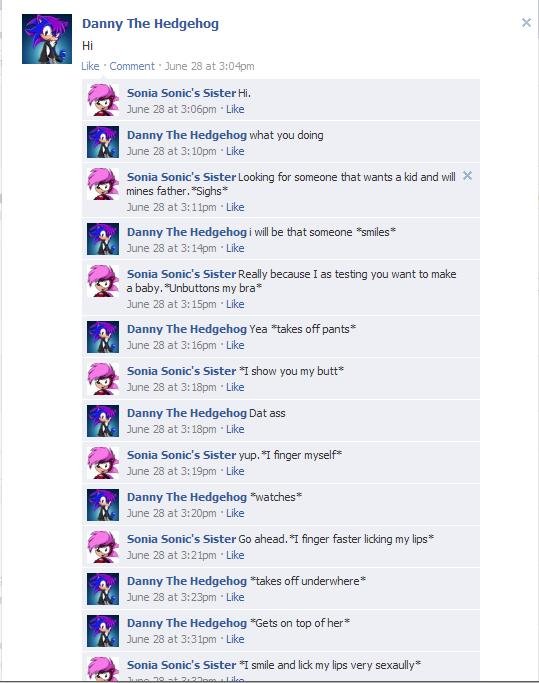Viewport: 539px width, 683px height.
Task: Remove the 'Looking for someone' comment via X
Action: [467, 176]
